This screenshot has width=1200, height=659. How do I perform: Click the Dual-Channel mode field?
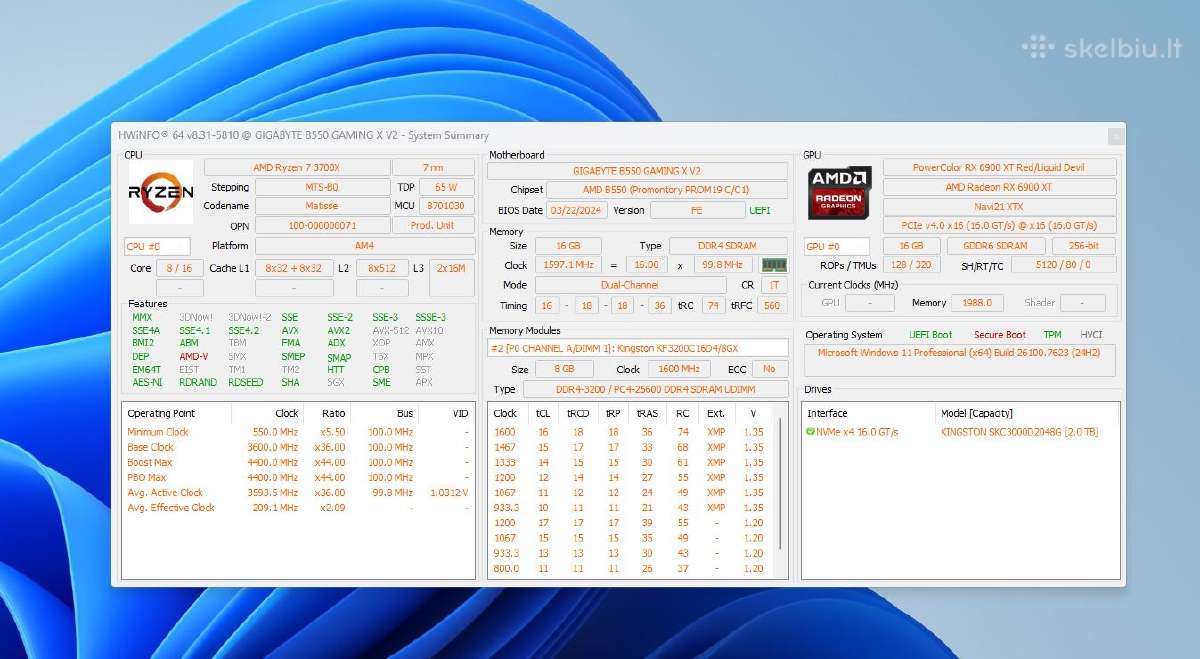(x=630, y=285)
